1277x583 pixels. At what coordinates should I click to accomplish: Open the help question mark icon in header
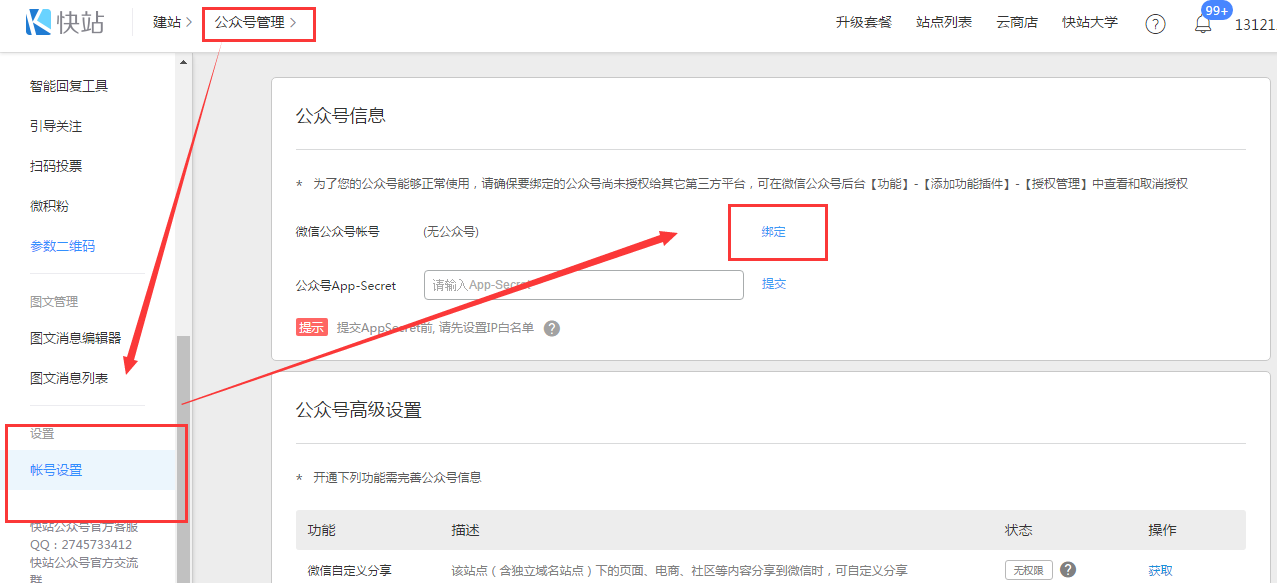click(1155, 24)
